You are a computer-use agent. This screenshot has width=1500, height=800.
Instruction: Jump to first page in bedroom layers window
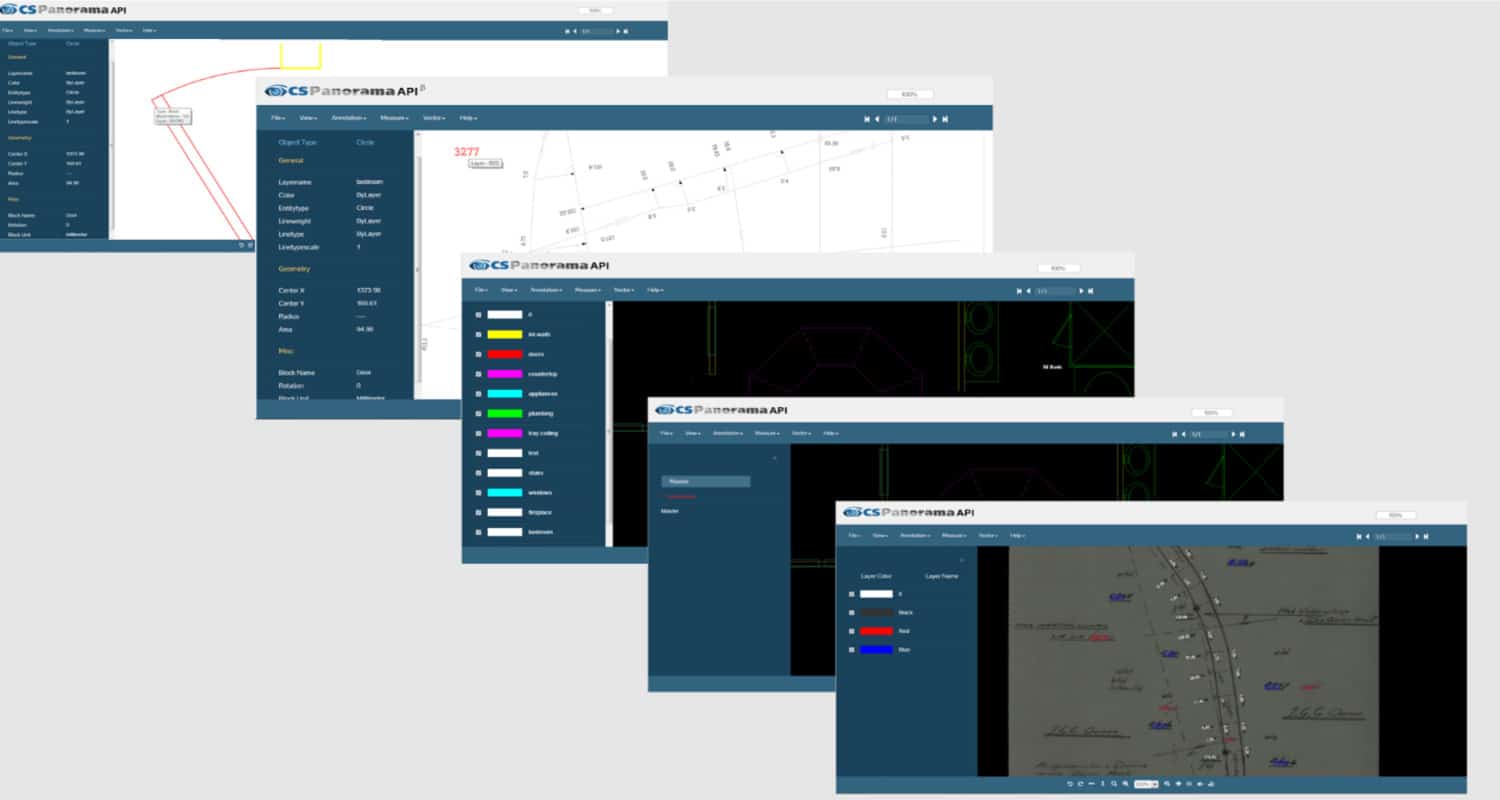(x=1019, y=291)
